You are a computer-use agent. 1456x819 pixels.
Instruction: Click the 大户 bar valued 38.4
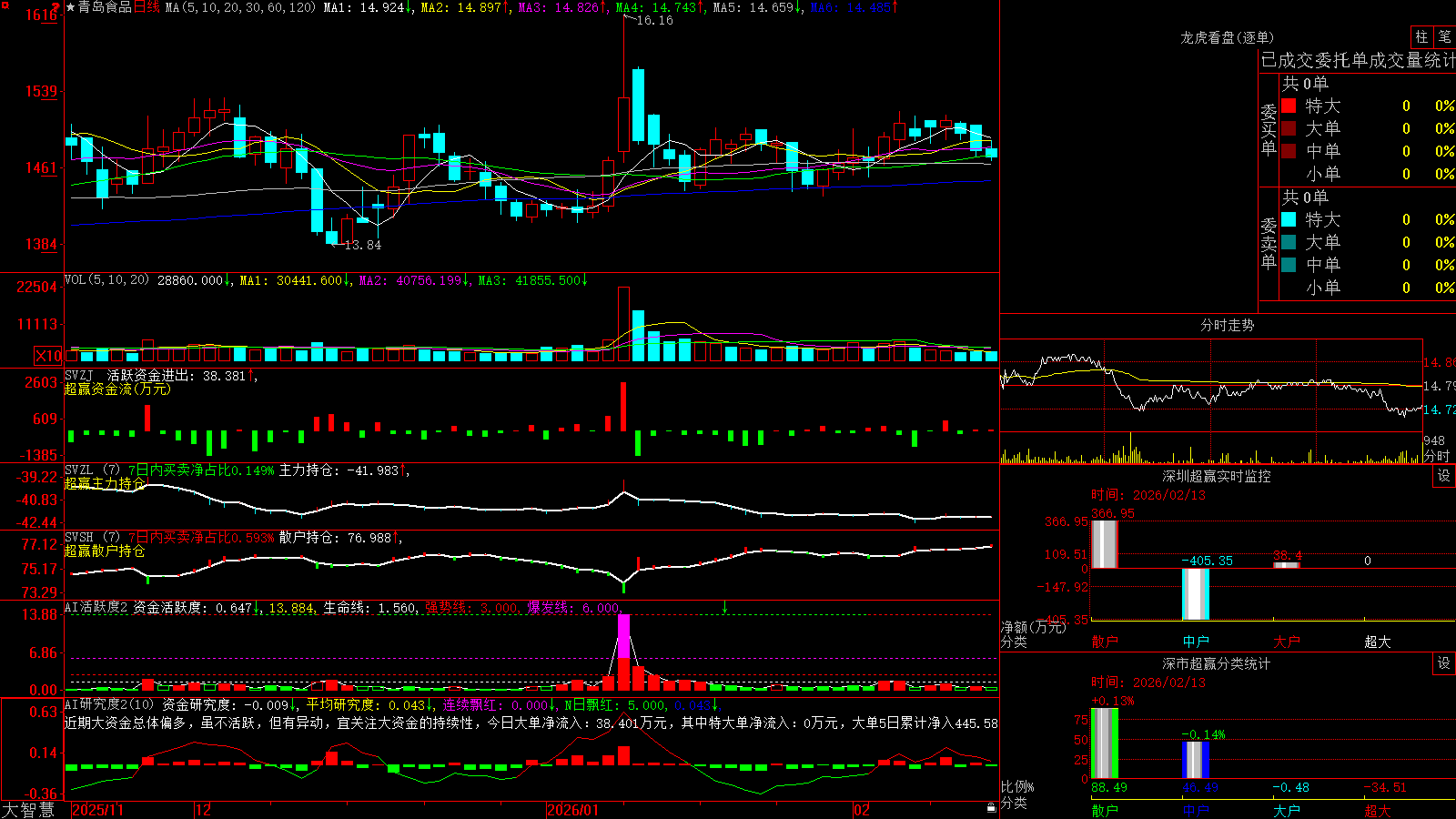[1287, 565]
